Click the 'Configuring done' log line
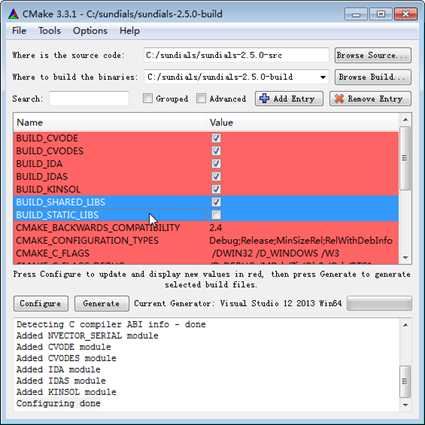This screenshot has height=425, width=425. (x=58, y=403)
